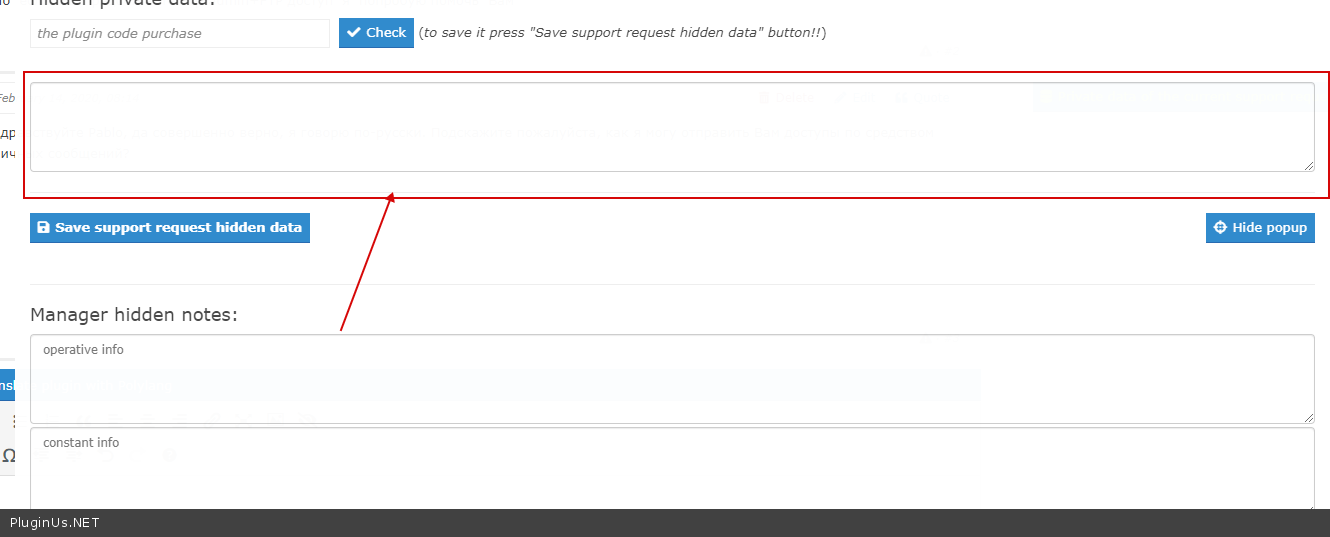Viewport: 1330px width, 537px height.
Task: Click the red arrow annotation arrowhead
Action: pyautogui.click(x=392, y=197)
